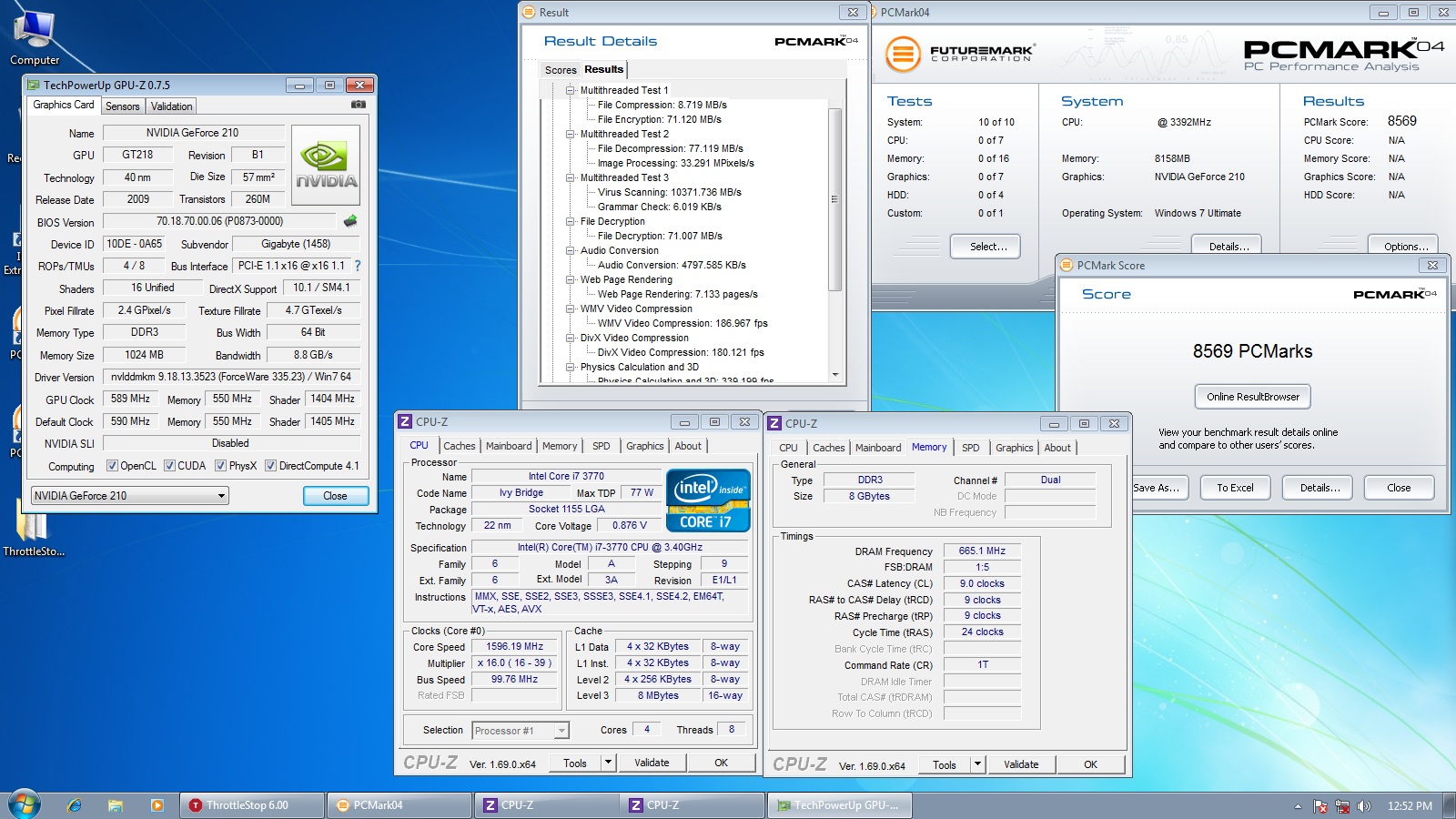Open Windows Explorer from the taskbar
This screenshot has width=1456, height=819.
[x=116, y=805]
